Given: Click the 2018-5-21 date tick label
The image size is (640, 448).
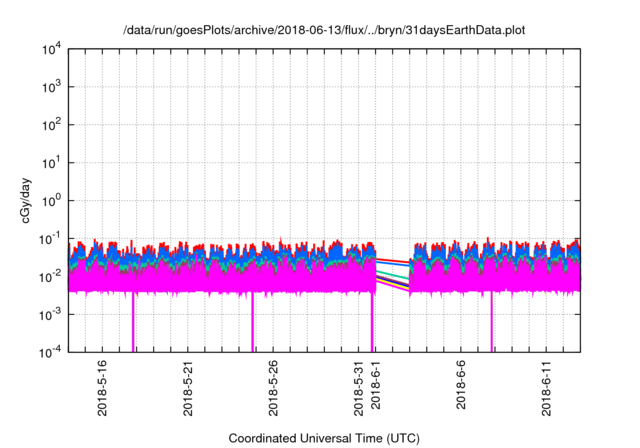Looking at the screenshot, I should coord(188,388).
